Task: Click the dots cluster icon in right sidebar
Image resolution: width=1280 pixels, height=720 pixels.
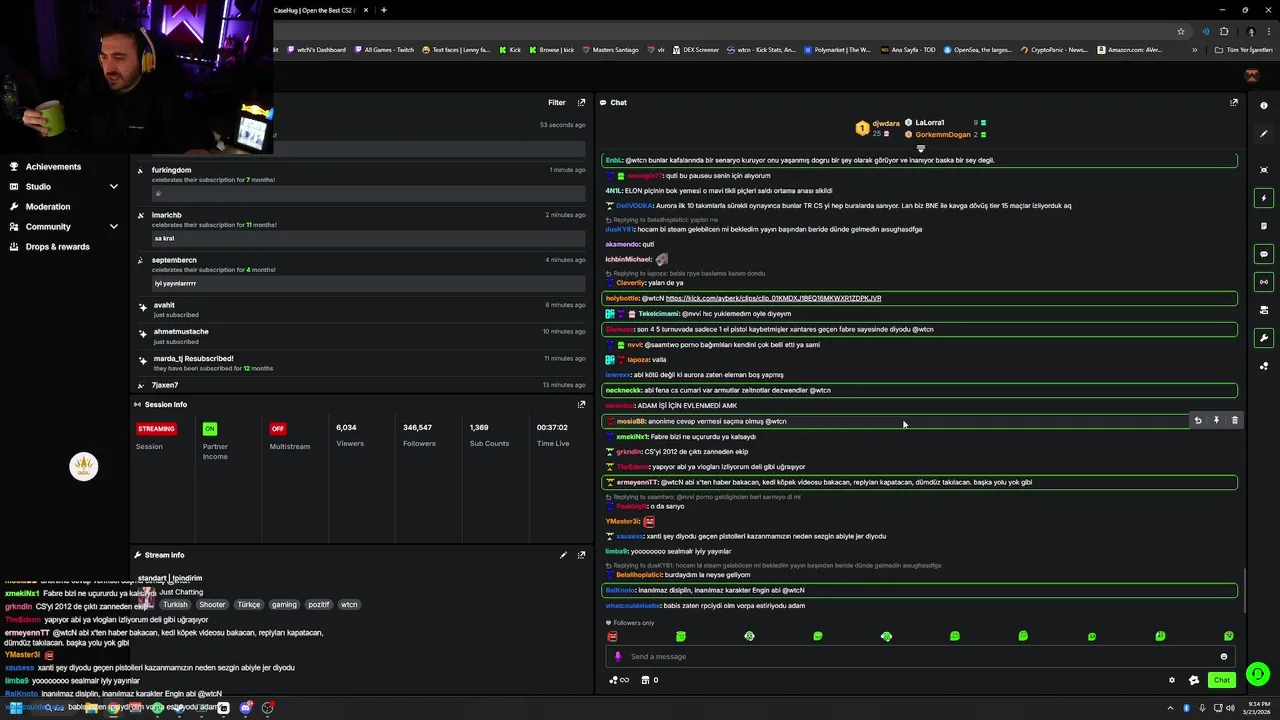Action: (1264, 366)
